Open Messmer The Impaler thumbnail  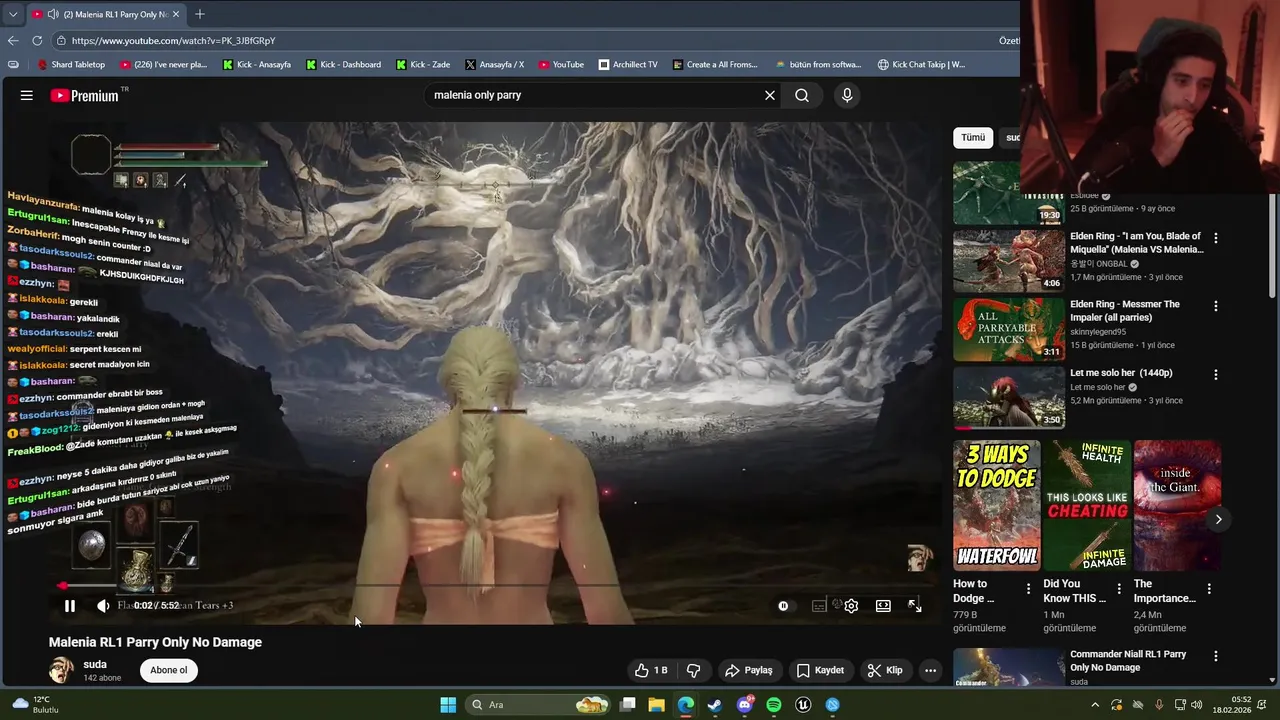[1009, 329]
